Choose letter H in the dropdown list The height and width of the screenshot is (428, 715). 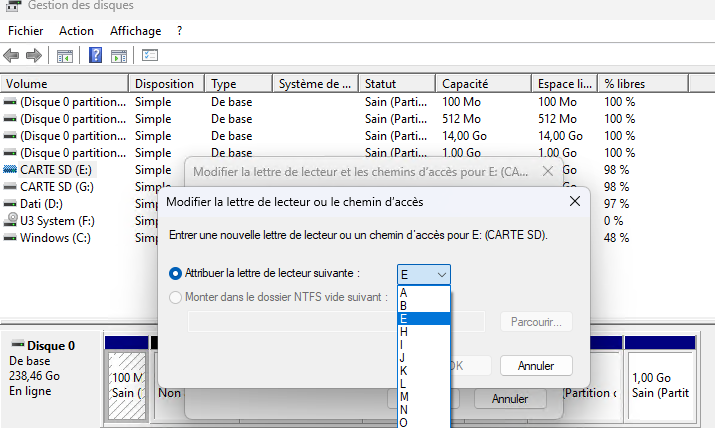[x=424, y=332]
